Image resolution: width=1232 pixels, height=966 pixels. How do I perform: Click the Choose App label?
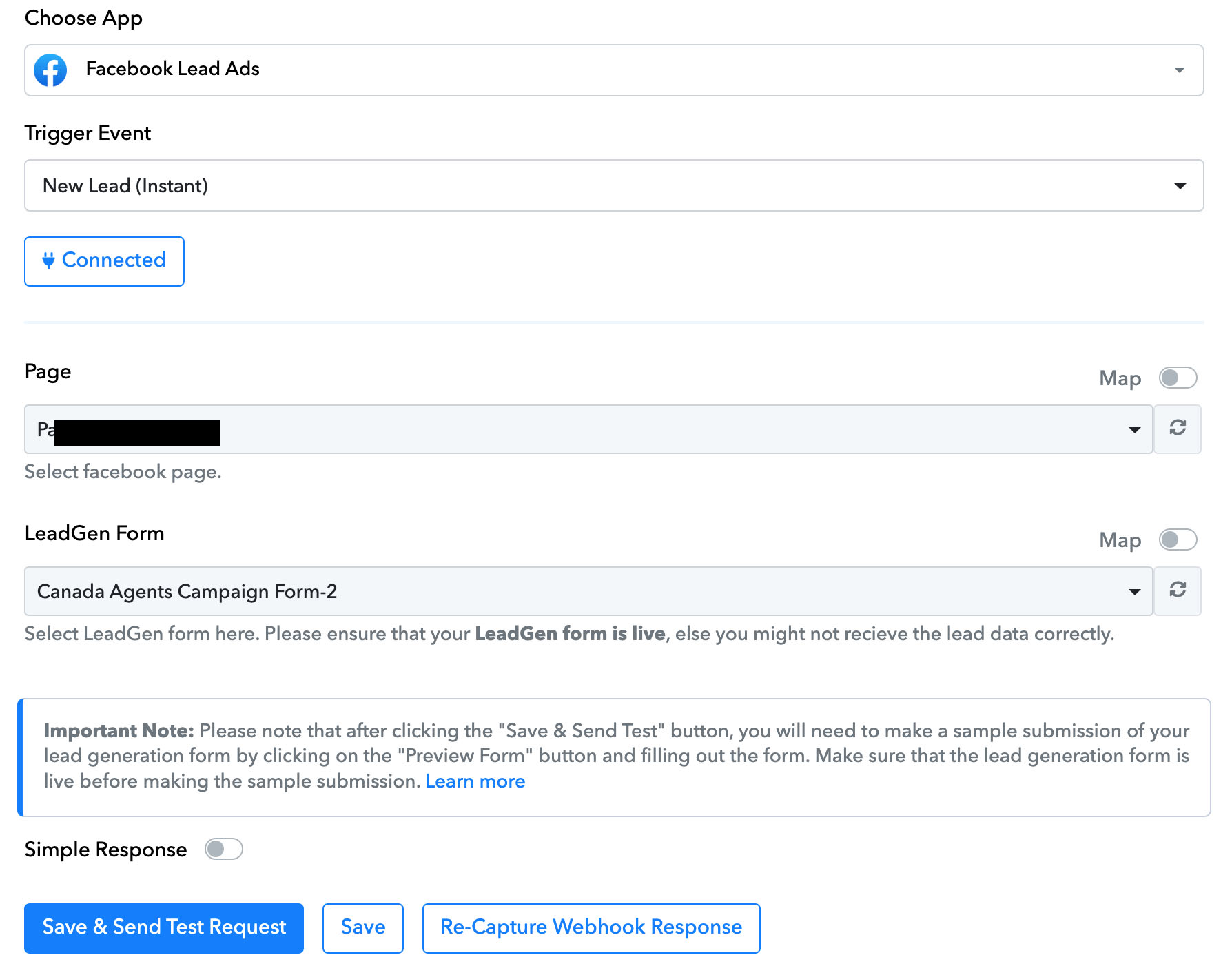[x=83, y=19]
